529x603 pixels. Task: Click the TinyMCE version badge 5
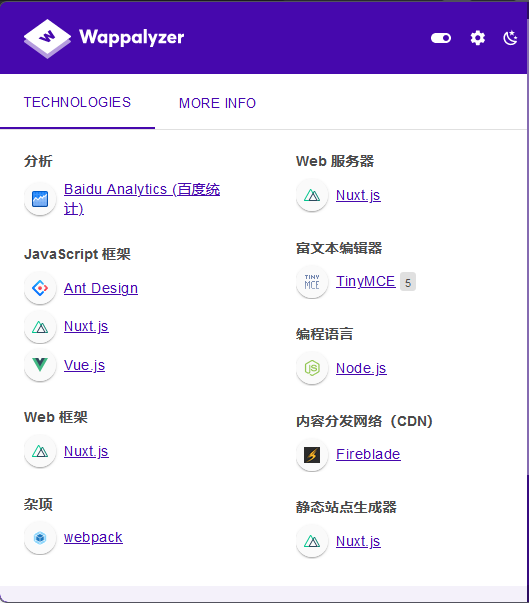coord(408,282)
